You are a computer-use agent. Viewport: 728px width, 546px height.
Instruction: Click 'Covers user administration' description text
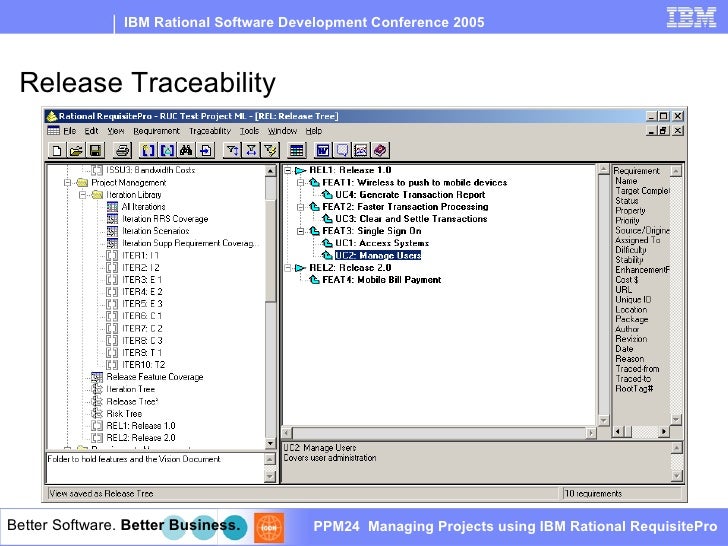point(330,458)
